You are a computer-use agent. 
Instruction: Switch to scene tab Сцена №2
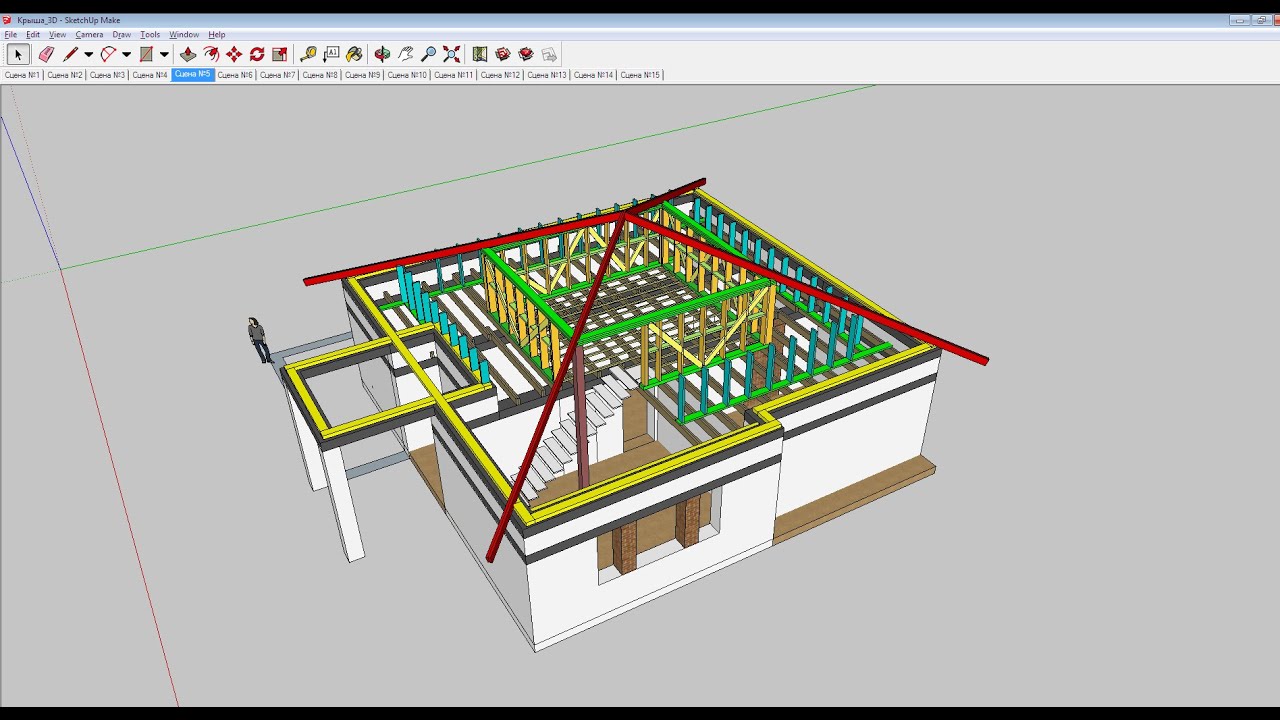click(64, 75)
